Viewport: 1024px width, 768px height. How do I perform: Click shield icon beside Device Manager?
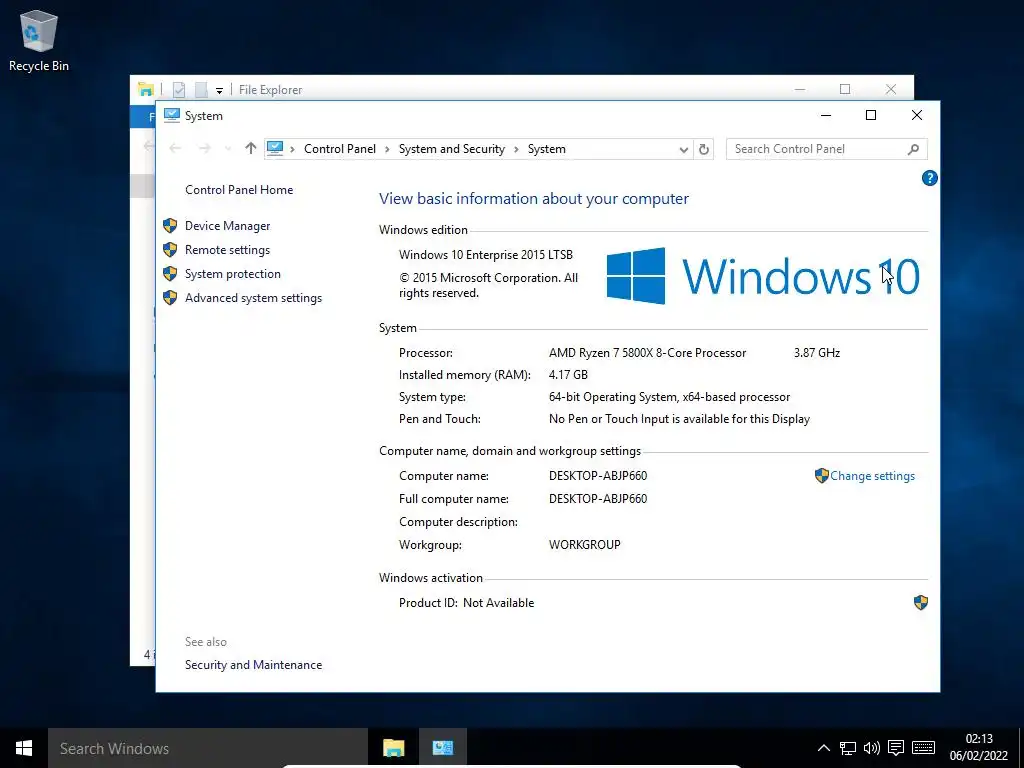pos(170,225)
